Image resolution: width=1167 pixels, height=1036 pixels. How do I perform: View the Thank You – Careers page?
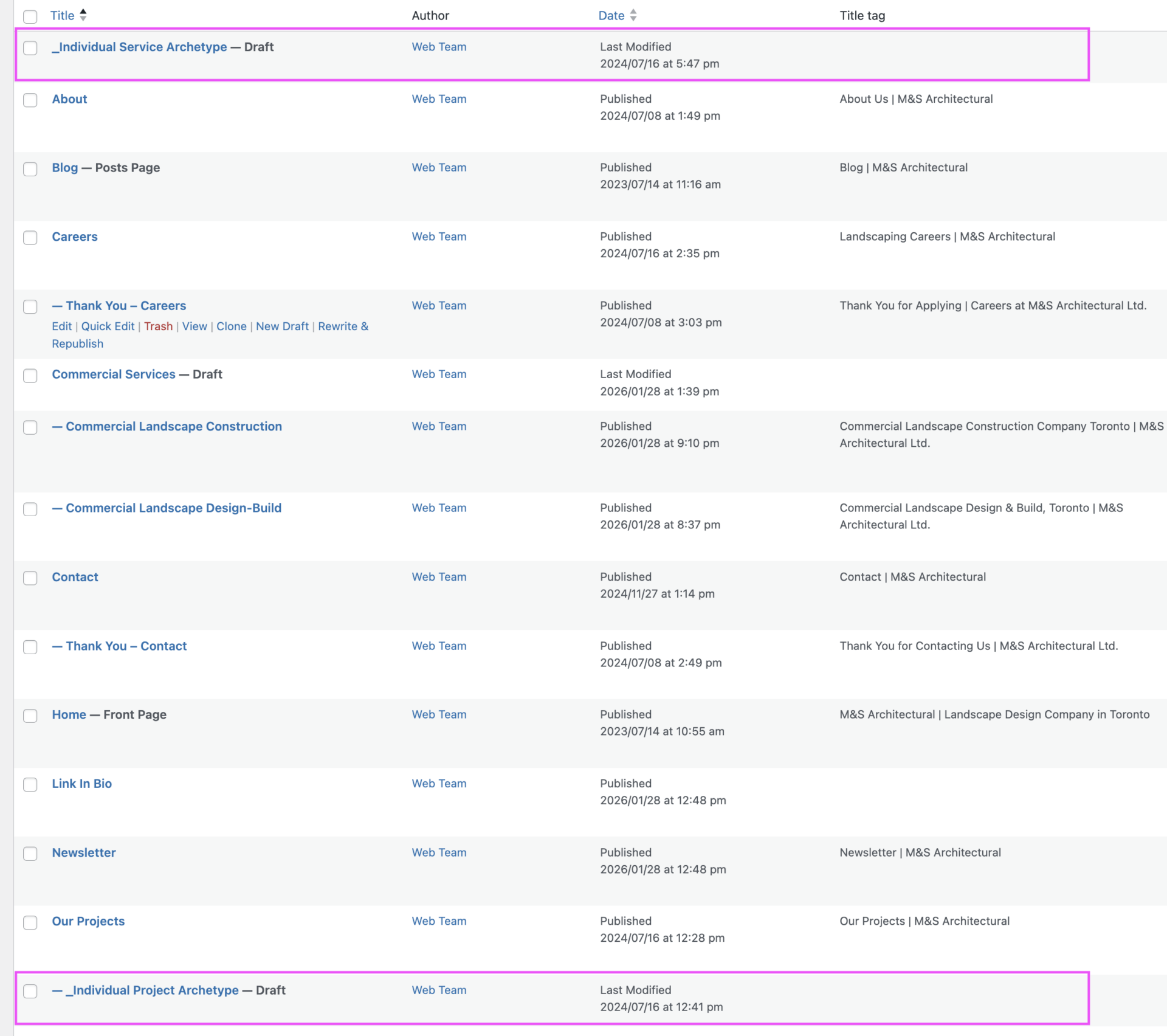(x=194, y=326)
